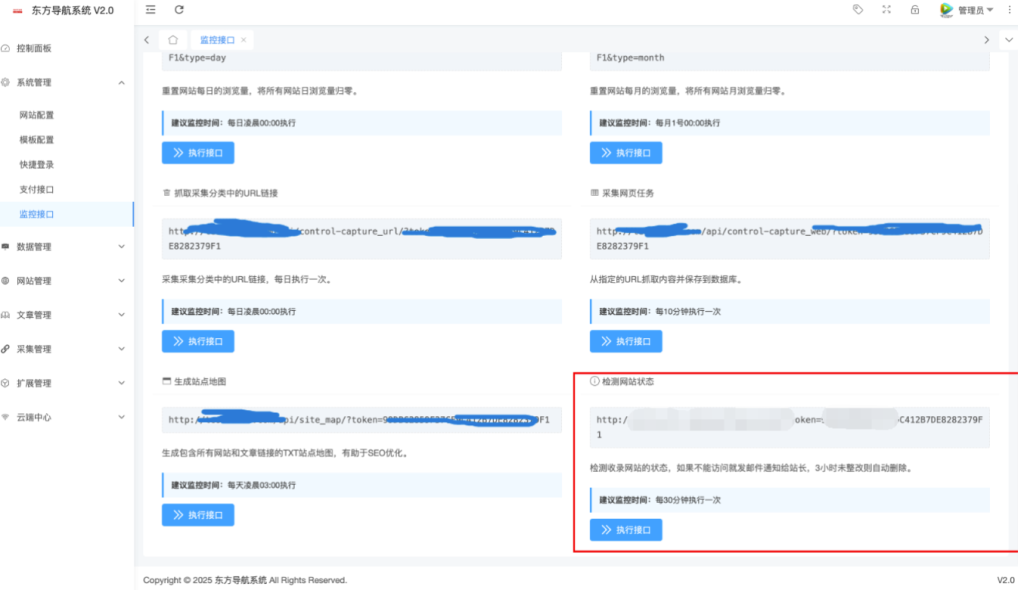Click the 云端中心 cloud icon
1024x590 pixels.
5,417
